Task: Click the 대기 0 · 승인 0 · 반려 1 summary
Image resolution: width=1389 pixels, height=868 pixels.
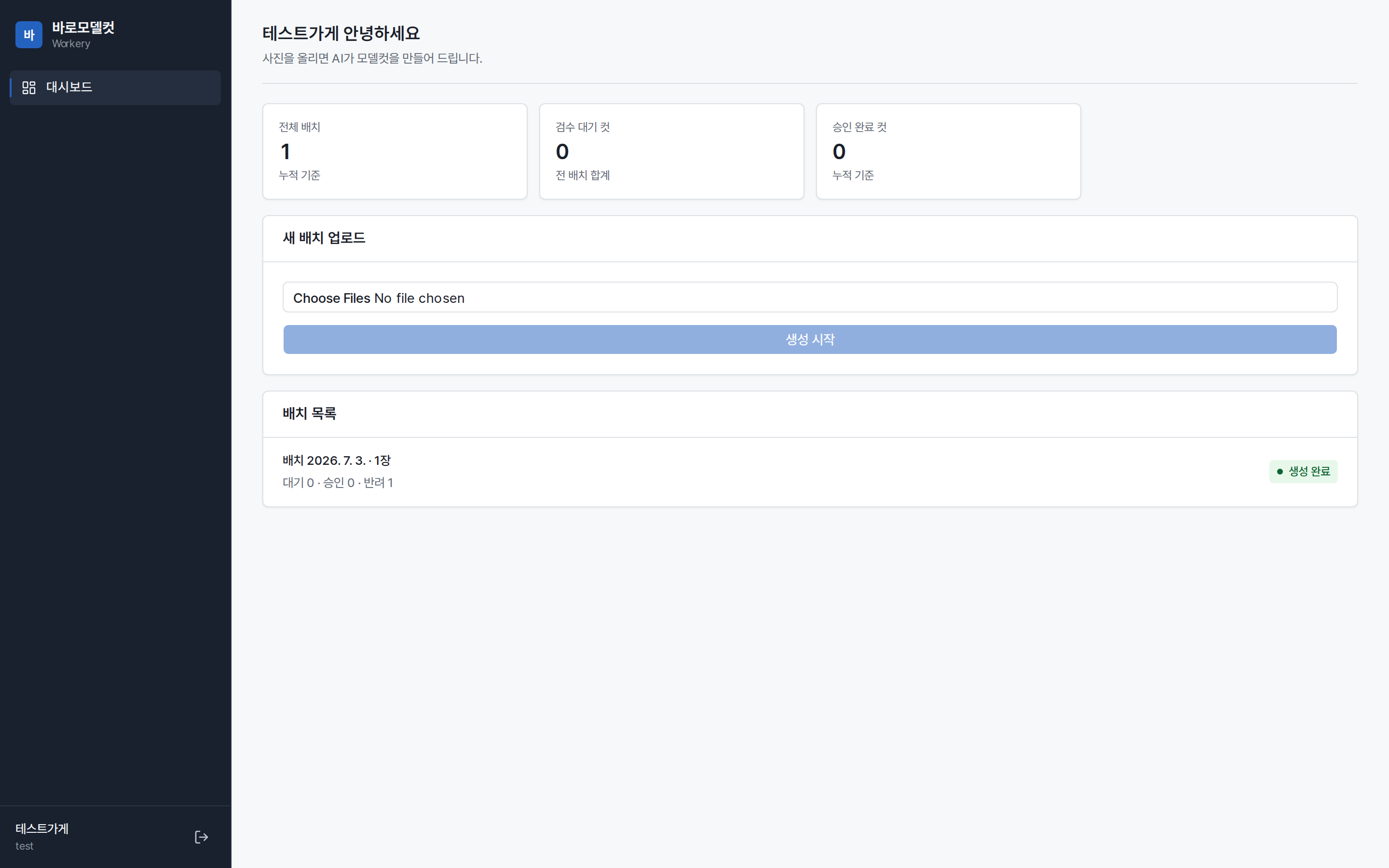Action: coord(338,483)
